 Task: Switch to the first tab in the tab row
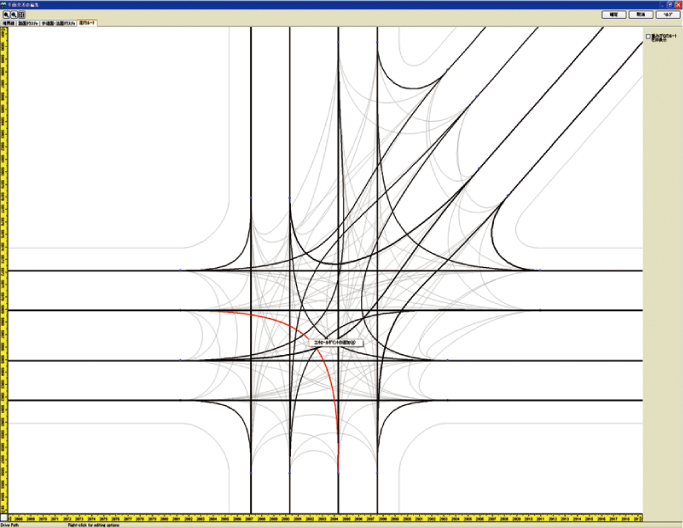(x=9, y=23)
